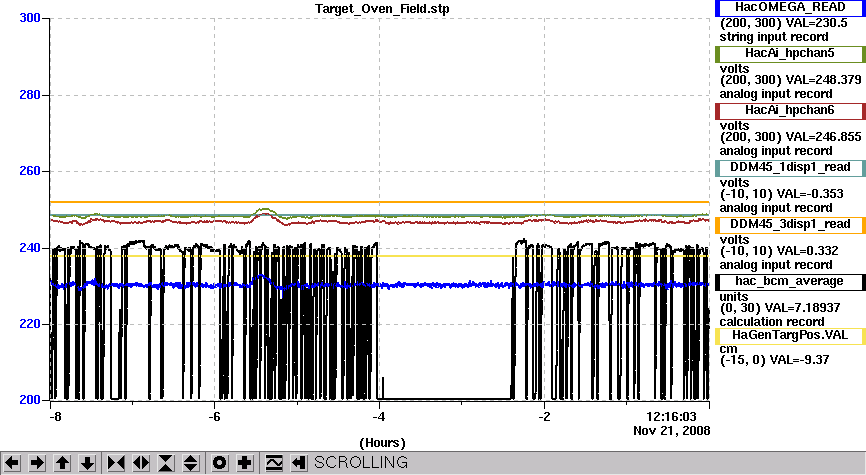Click the string input record description
This screenshot has width=866, height=475.
(774, 37)
